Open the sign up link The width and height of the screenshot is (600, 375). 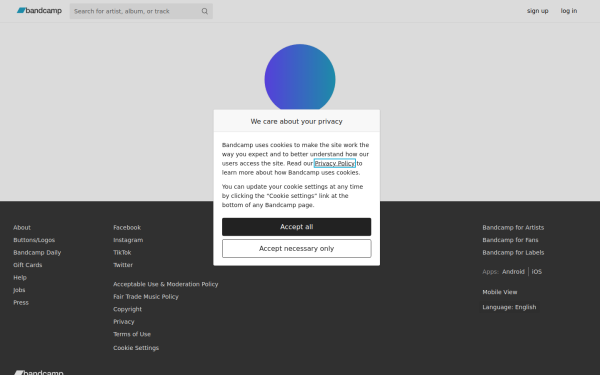click(x=537, y=11)
